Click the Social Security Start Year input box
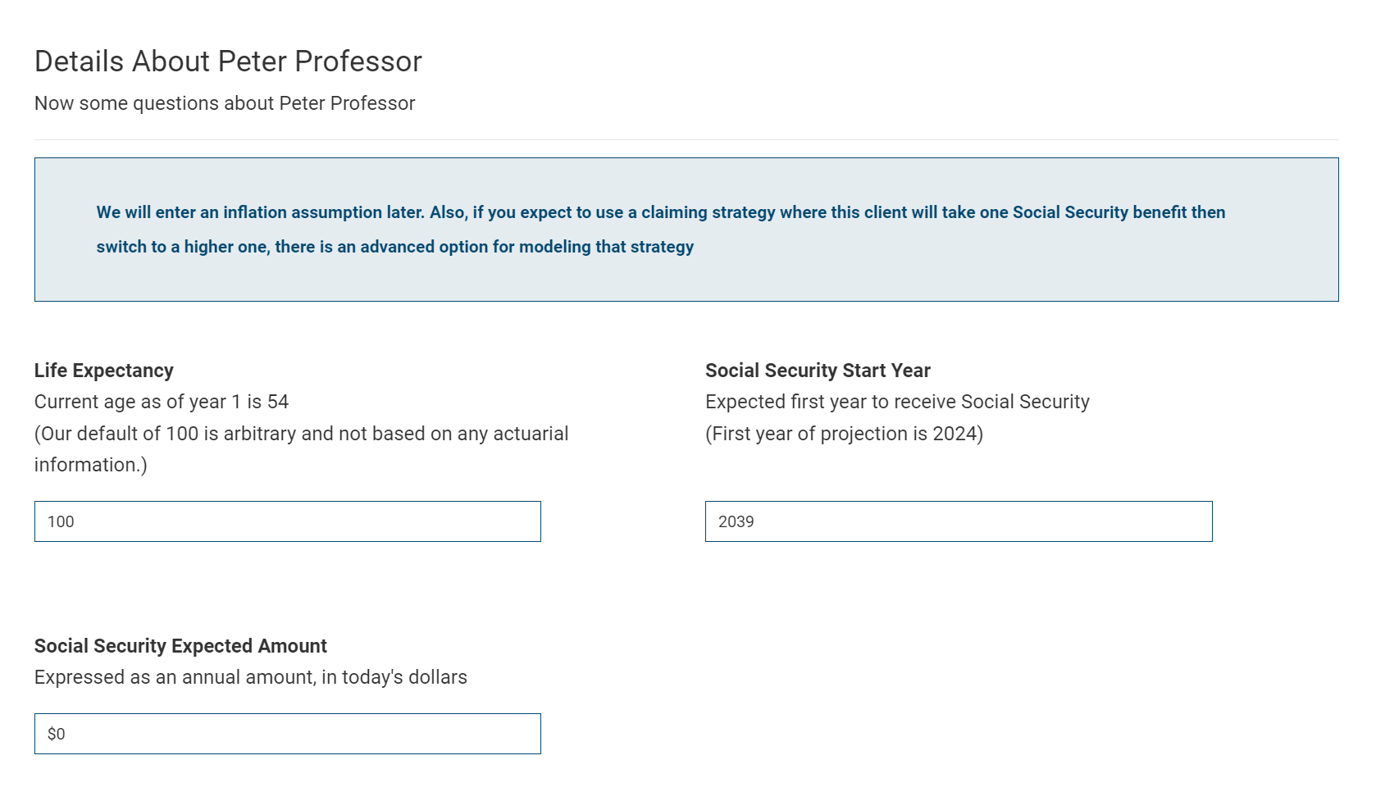This screenshot has height=810, width=1376. click(958, 521)
